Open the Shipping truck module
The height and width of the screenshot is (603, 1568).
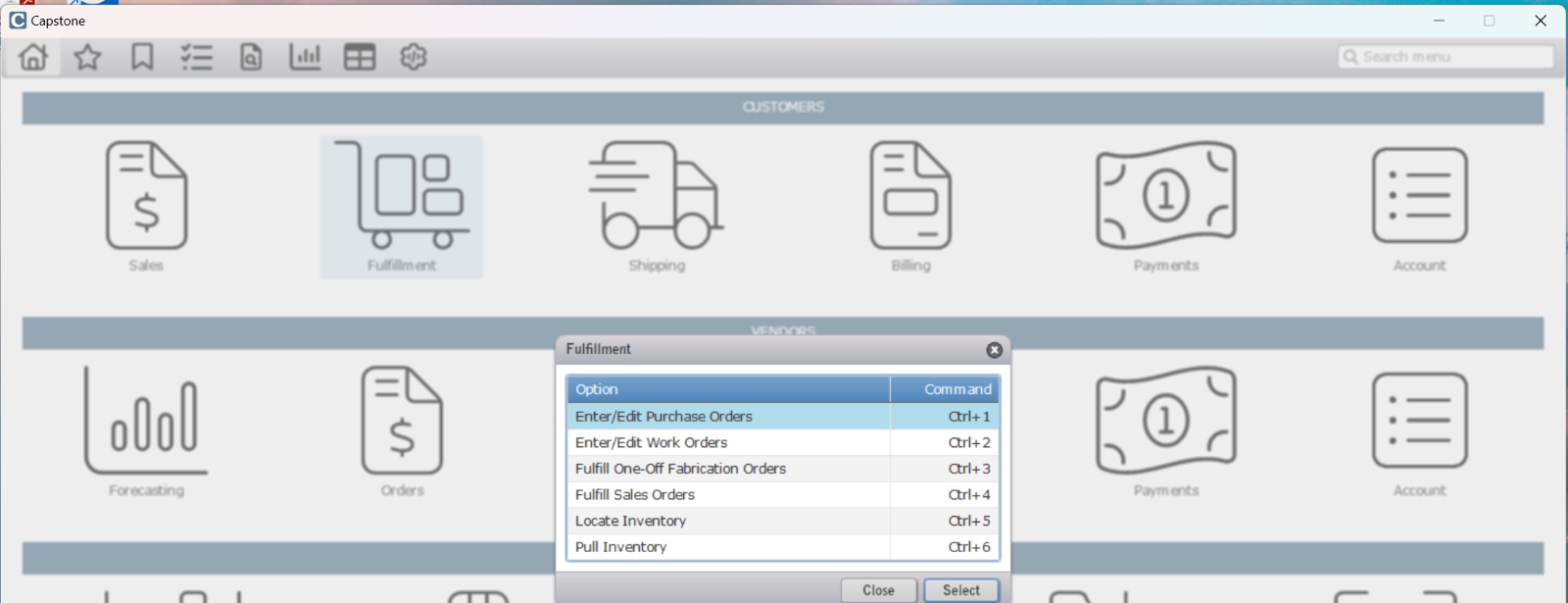656,206
